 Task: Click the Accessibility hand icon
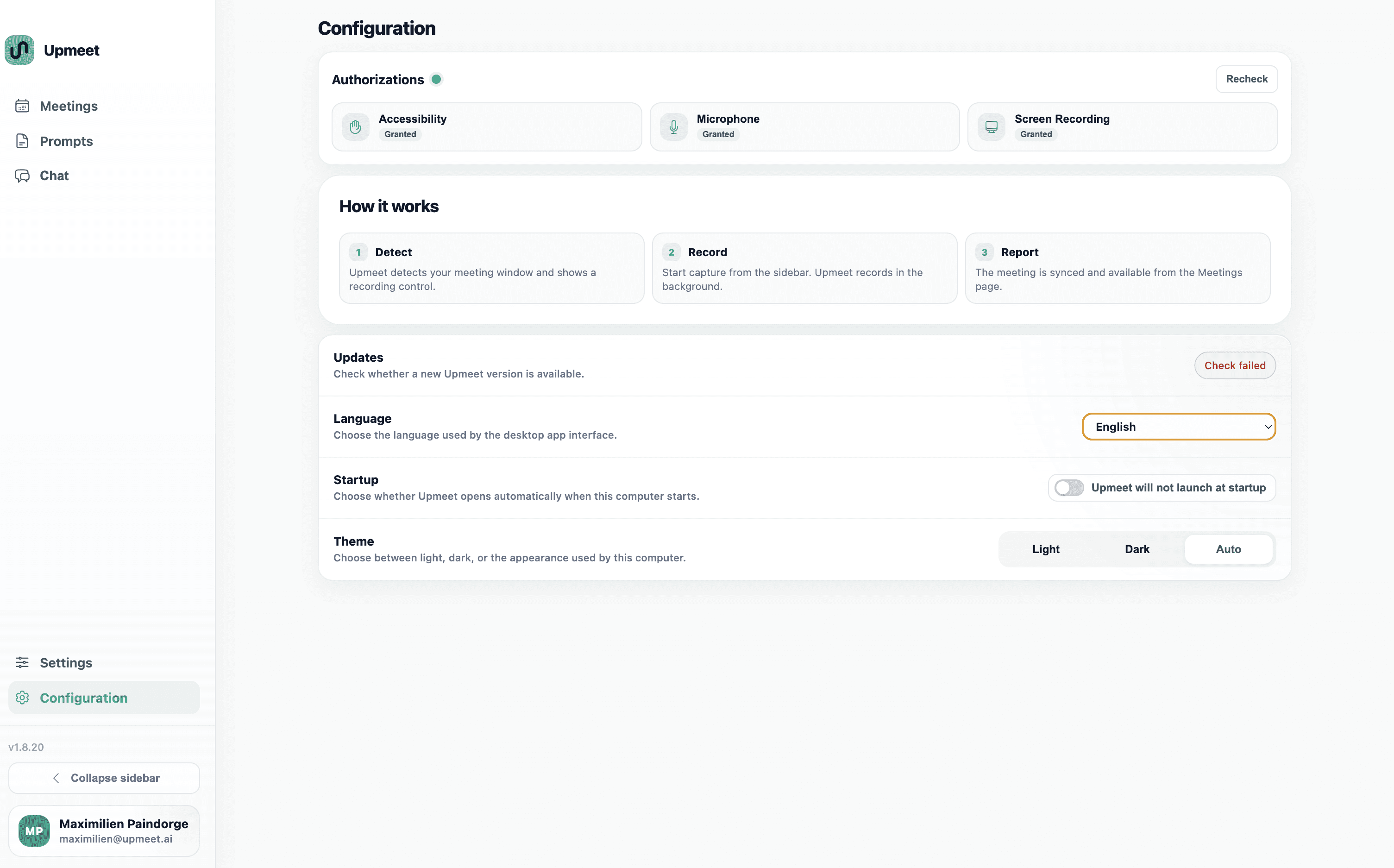pyautogui.click(x=356, y=127)
